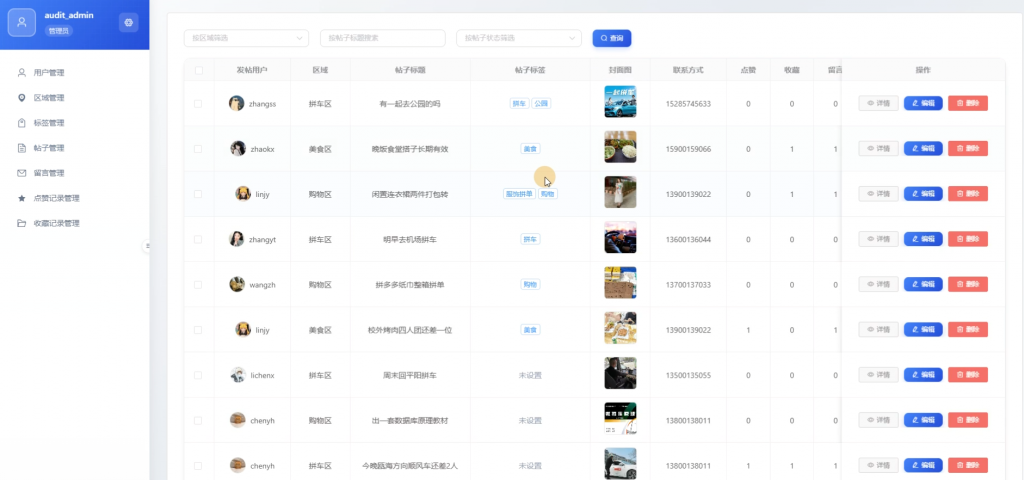Click the 查询 search button
The image size is (1024, 480).
click(x=612, y=38)
